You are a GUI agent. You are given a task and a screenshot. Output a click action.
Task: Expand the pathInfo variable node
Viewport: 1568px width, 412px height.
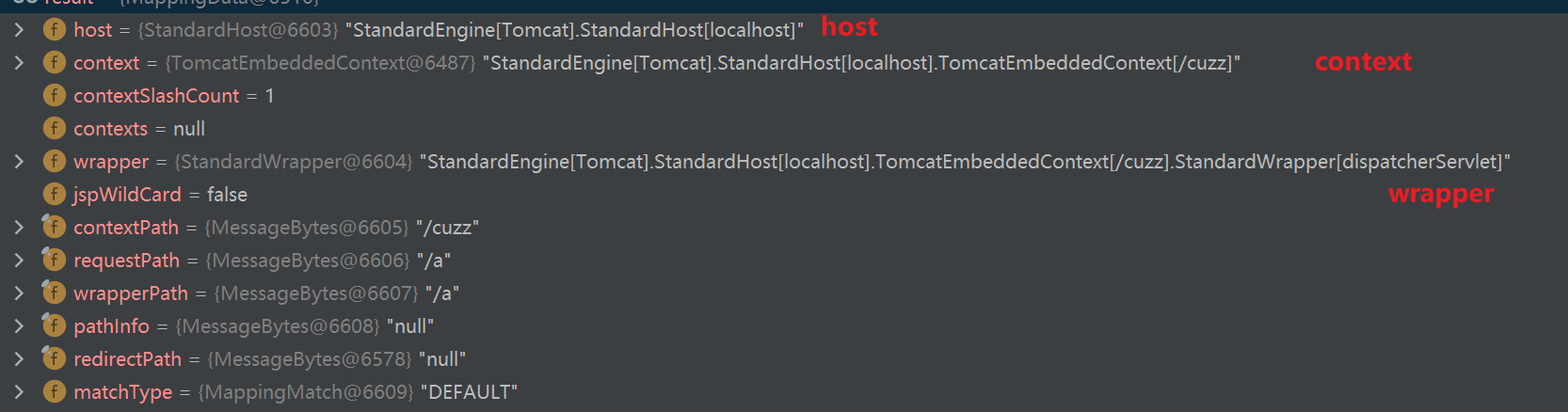click(x=19, y=326)
